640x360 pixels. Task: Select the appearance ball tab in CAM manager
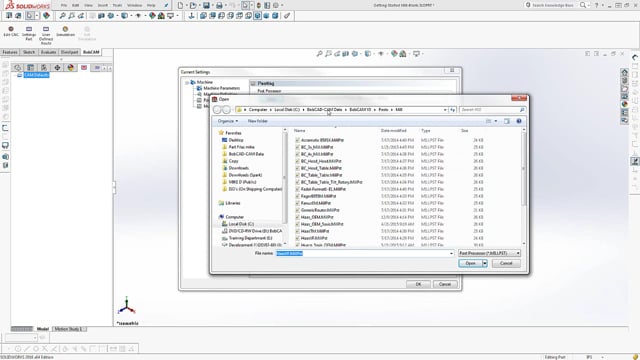(x=71, y=67)
